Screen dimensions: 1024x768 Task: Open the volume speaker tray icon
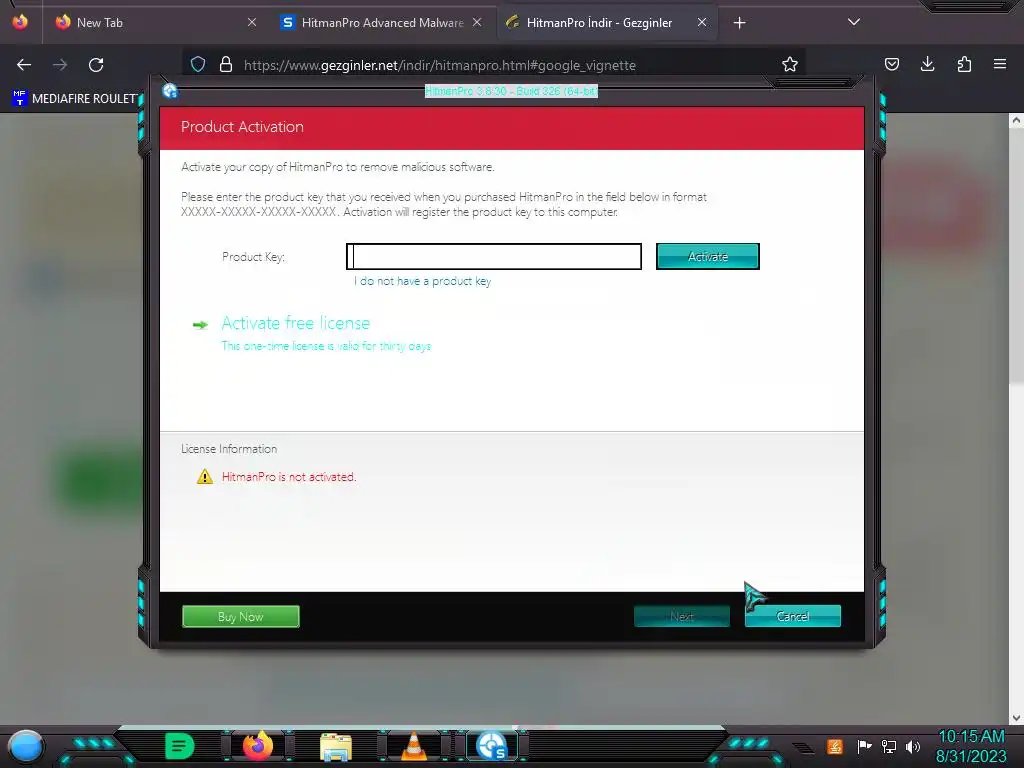[913, 746]
